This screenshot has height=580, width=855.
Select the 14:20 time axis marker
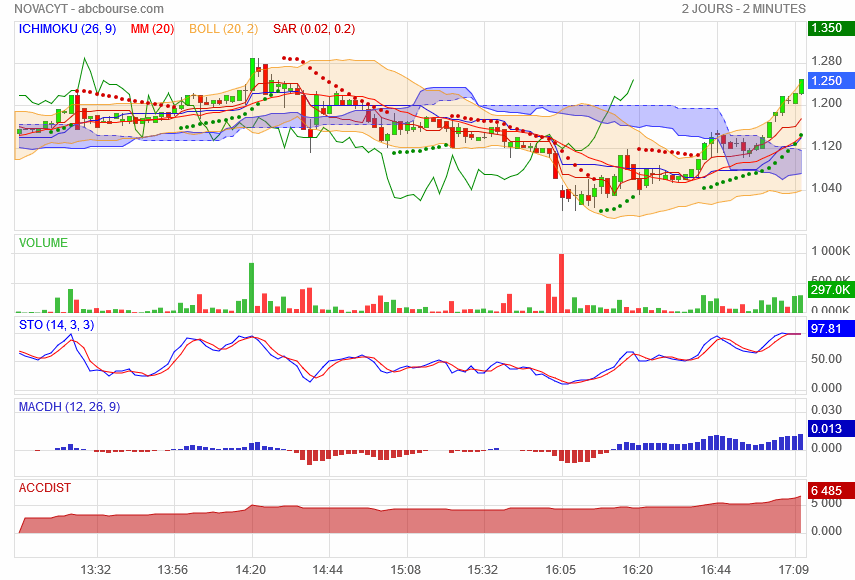pos(251,569)
